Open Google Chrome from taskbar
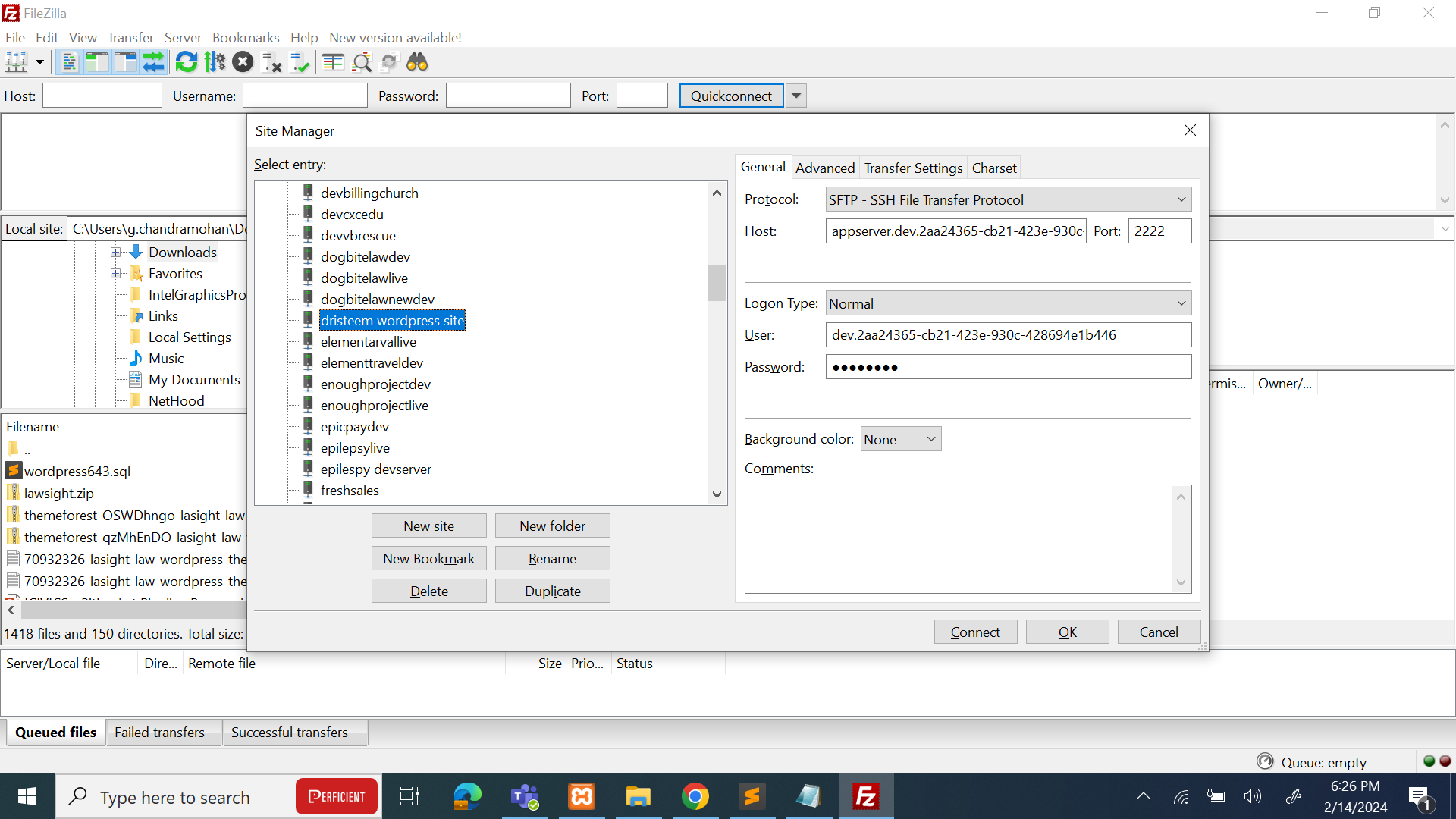This screenshot has width=1456, height=819. tap(695, 796)
